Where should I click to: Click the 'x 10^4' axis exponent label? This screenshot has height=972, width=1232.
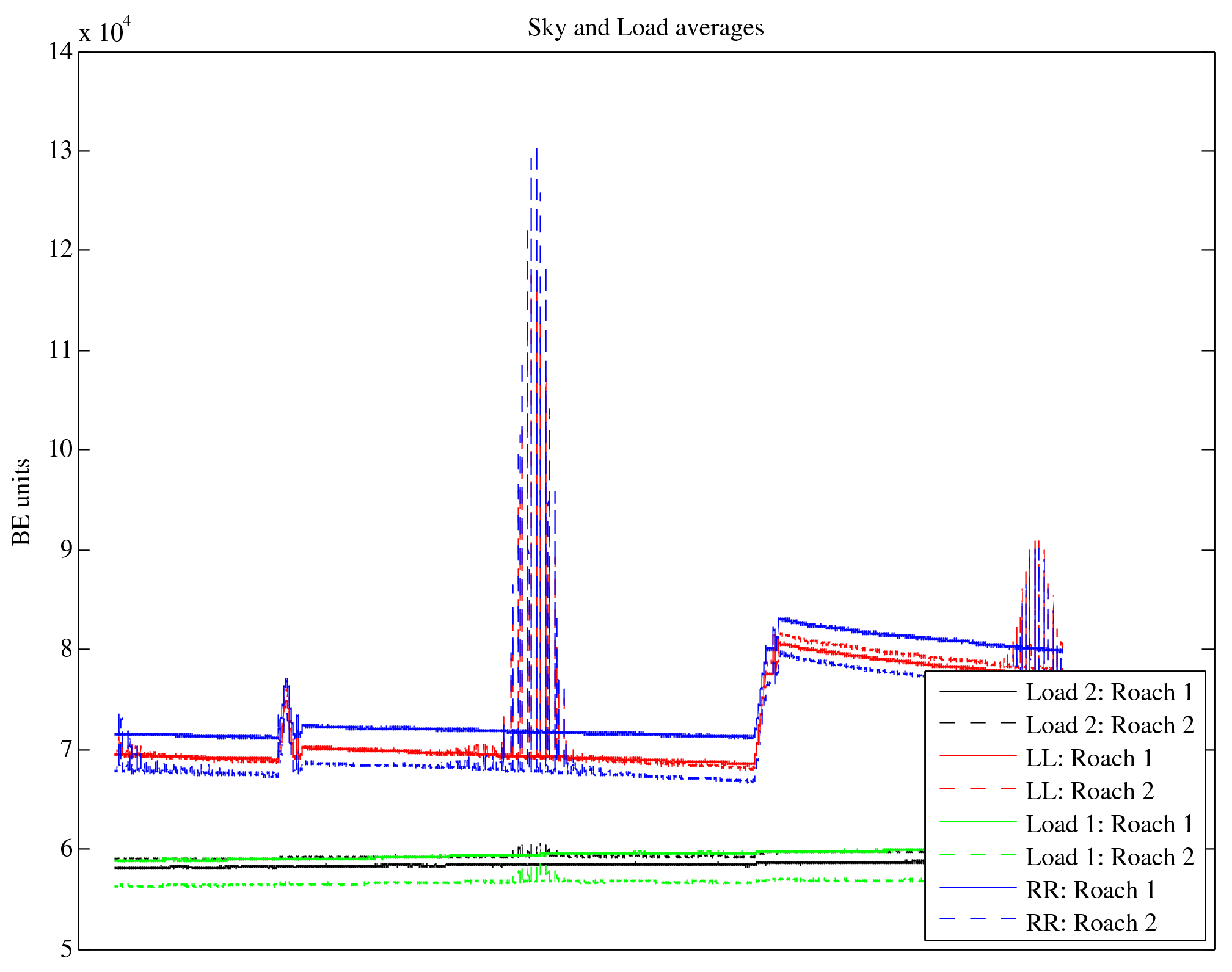point(104,31)
